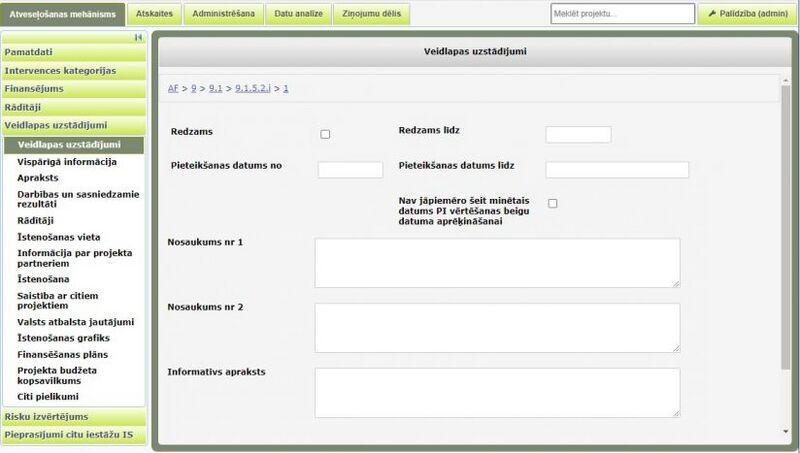Select Finansēšanas plāns in the sidebar
Image resolution: width=800 pixels, height=453 pixels.
pyautogui.click(x=62, y=354)
